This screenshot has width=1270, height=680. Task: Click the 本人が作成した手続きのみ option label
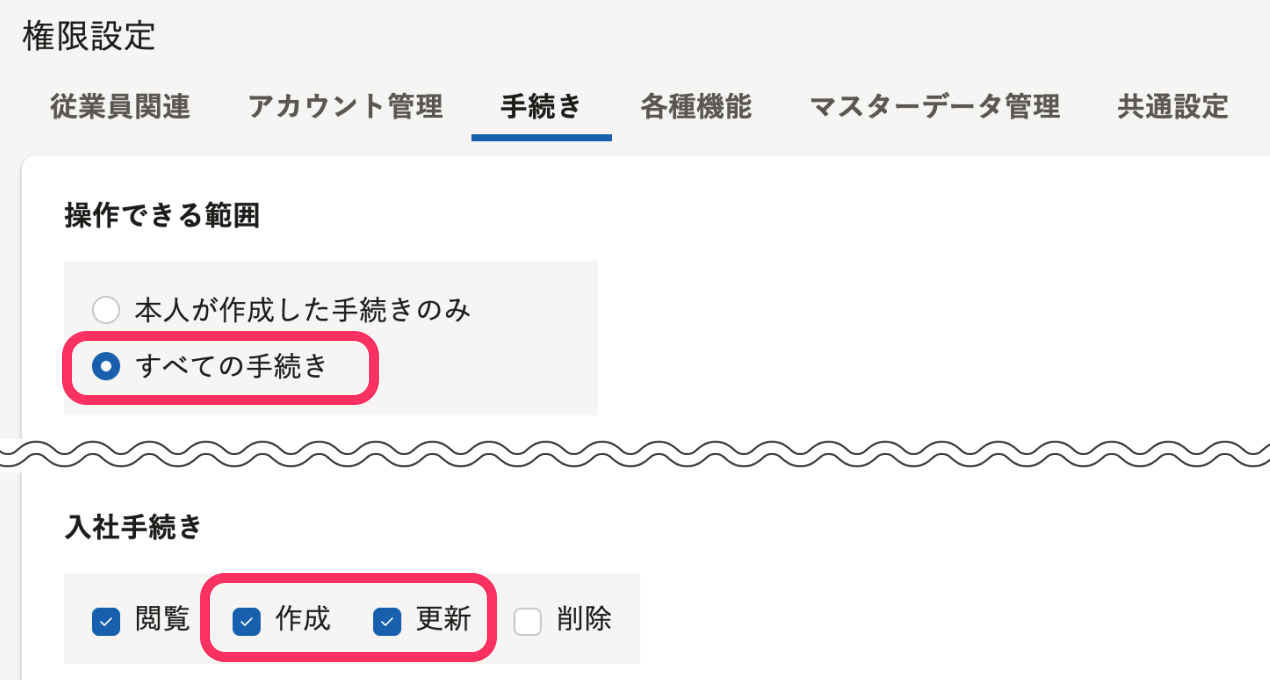click(x=303, y=310)
